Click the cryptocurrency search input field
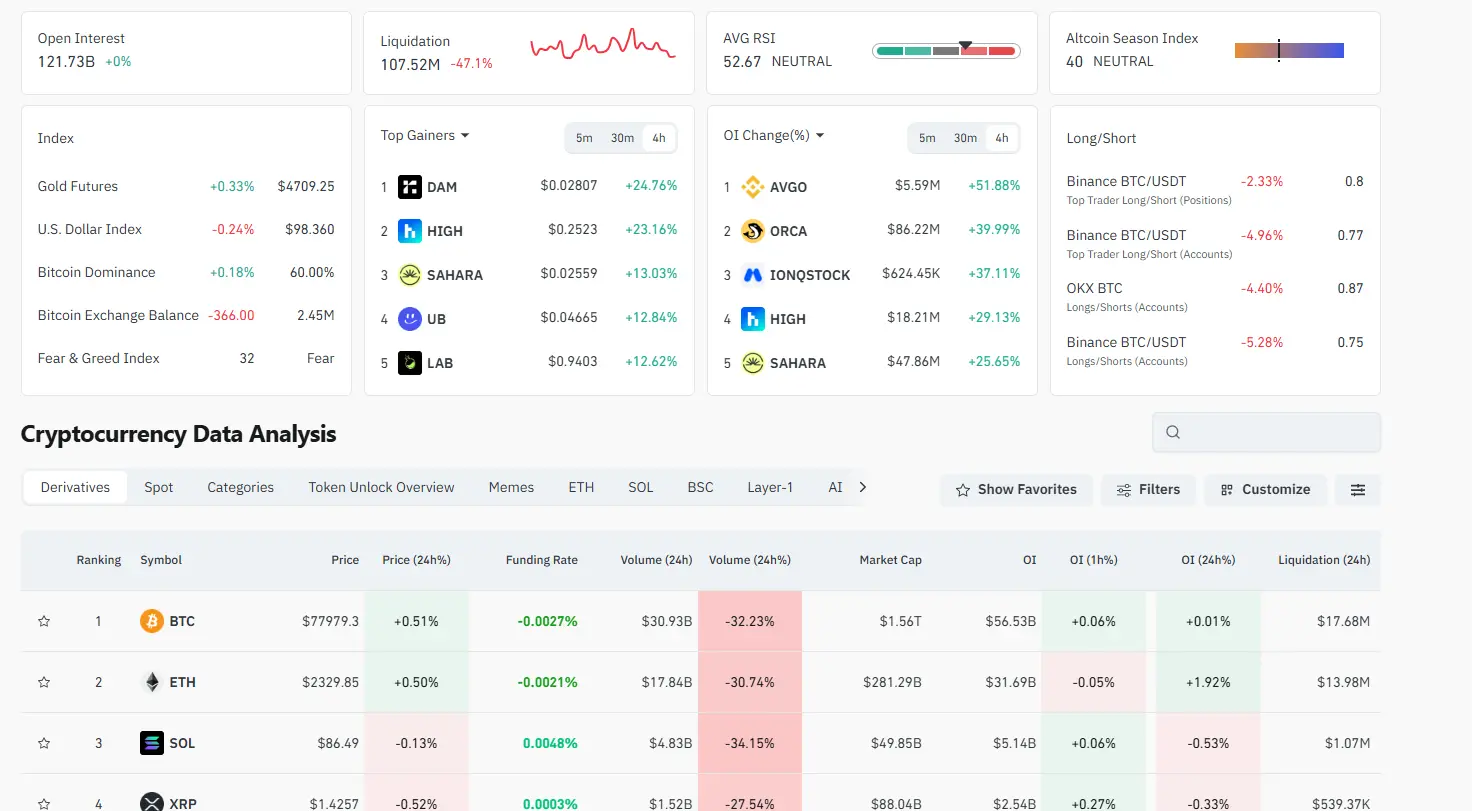1472x811 pixels. click(x=1266, y=432)
